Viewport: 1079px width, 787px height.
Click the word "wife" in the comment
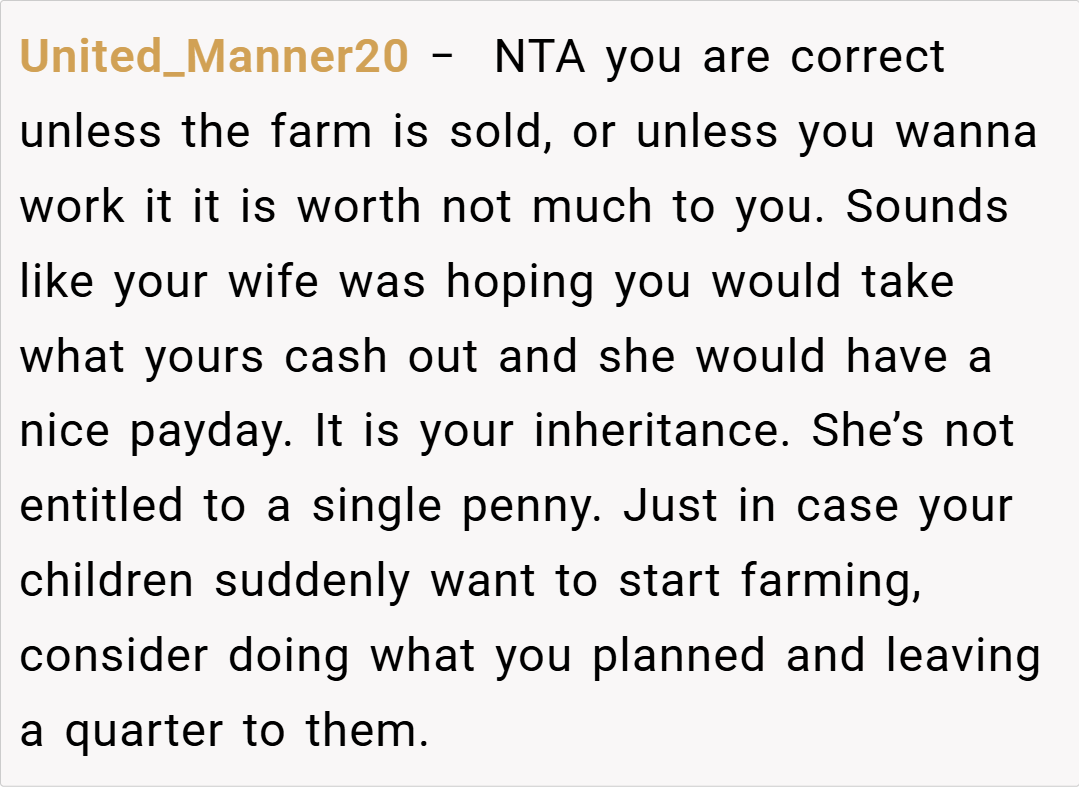(x=275, y=282)
